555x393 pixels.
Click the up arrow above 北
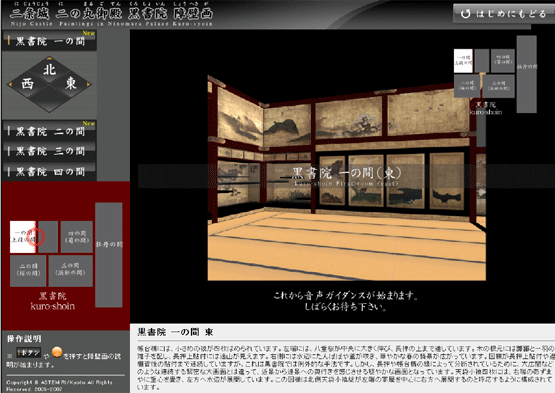pyautogui.click(x=49, y=58)
